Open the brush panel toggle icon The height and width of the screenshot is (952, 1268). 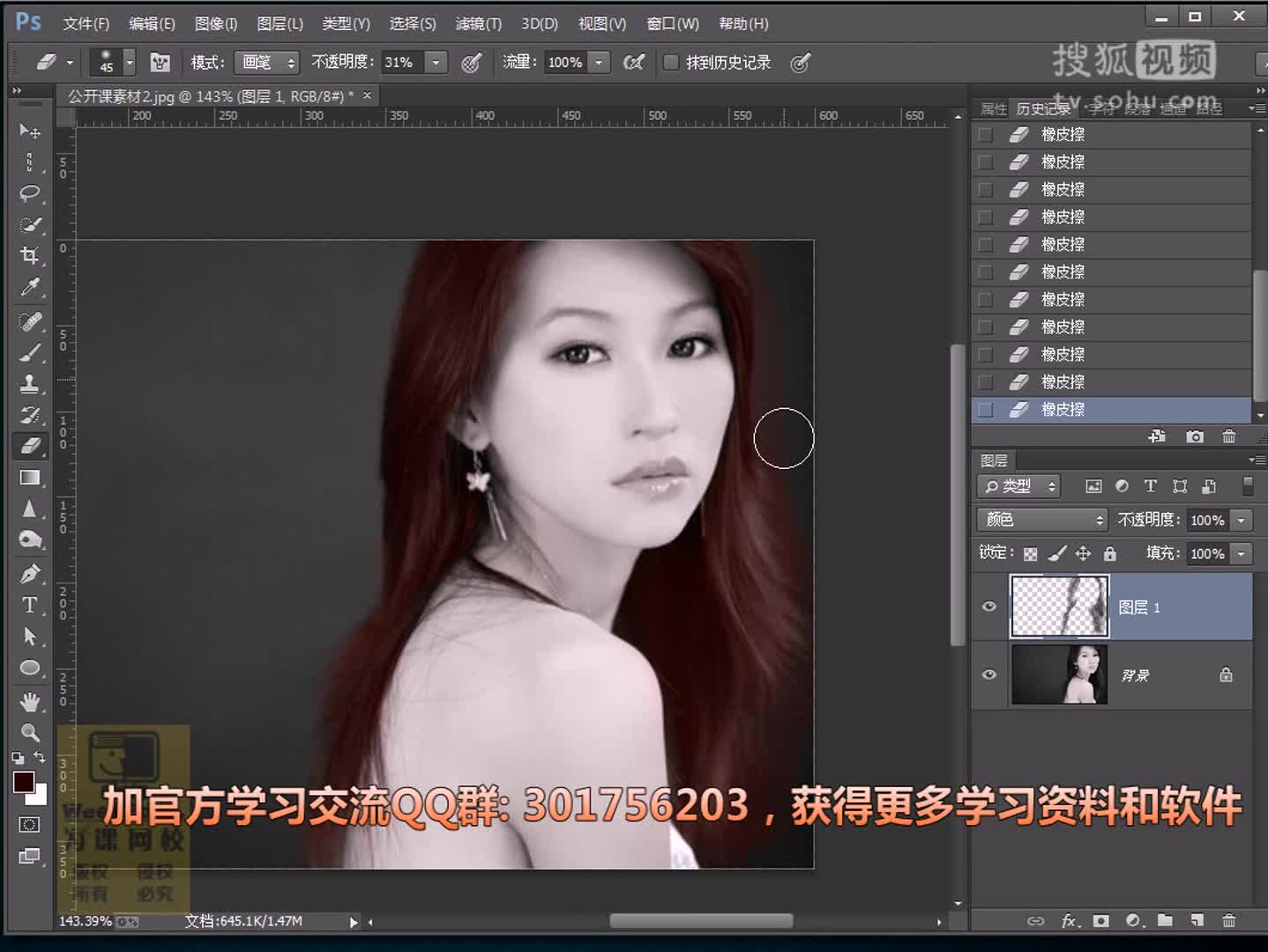[x=160, y=63]
